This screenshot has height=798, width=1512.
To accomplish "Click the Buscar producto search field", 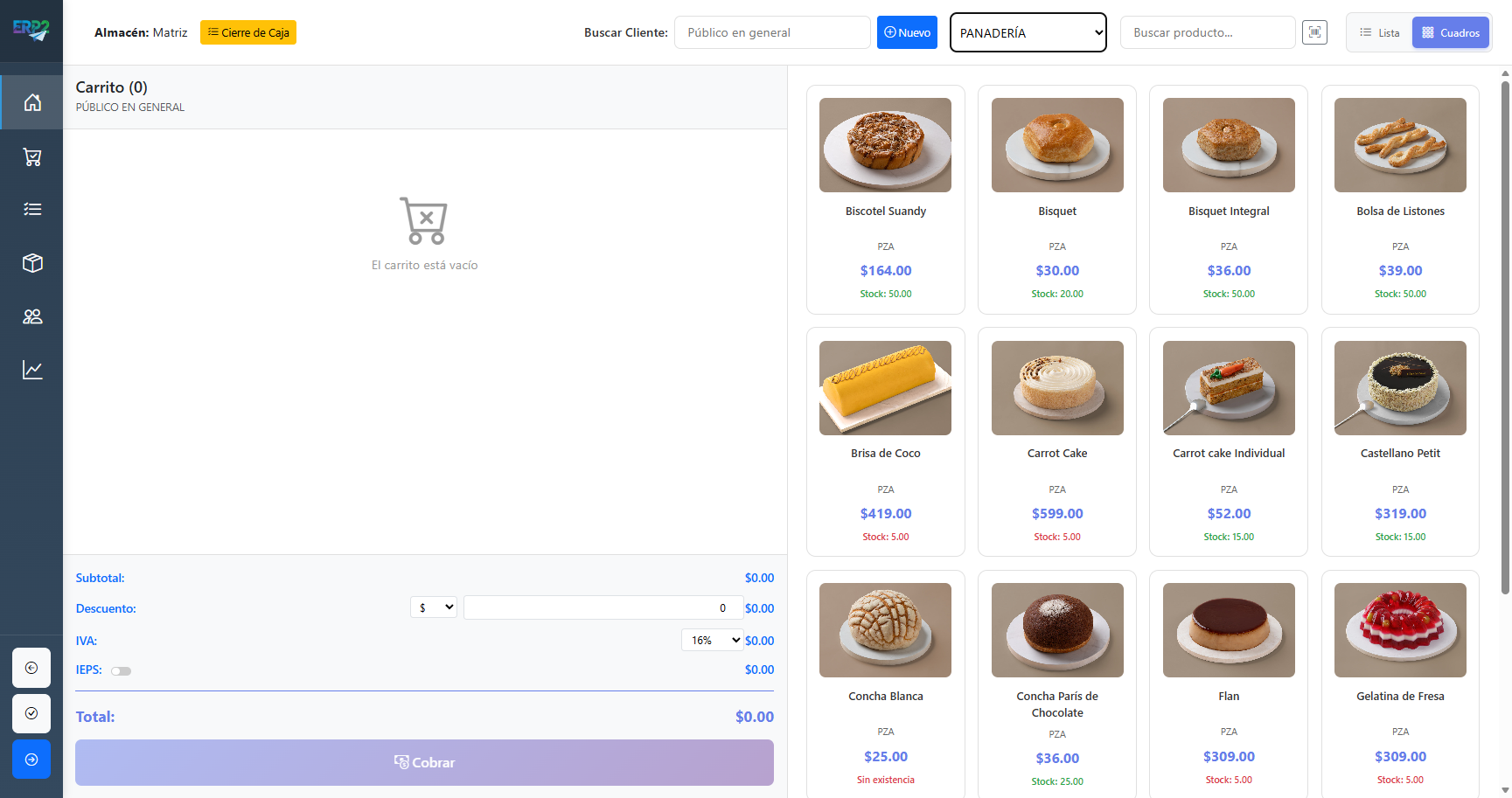I will click(x=1207, y=32).
